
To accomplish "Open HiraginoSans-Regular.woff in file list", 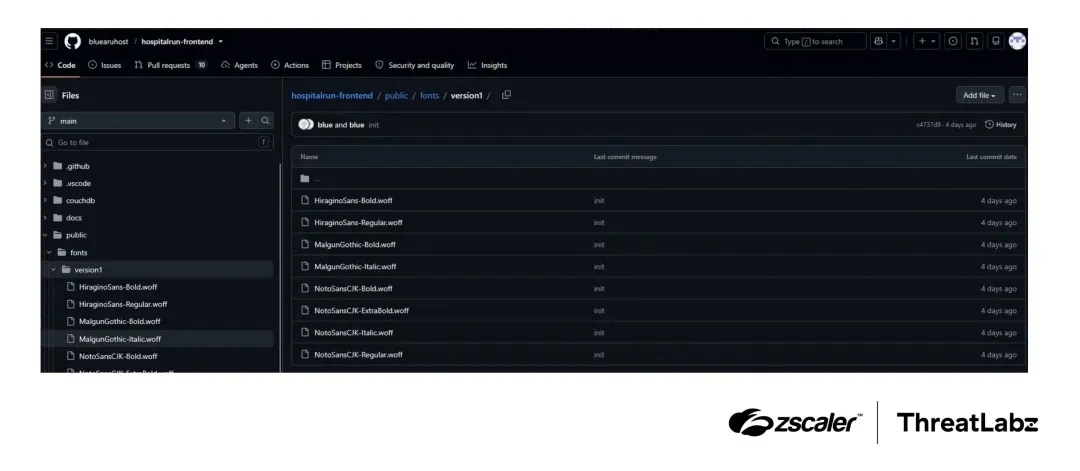I will click(x=358, y=222).
